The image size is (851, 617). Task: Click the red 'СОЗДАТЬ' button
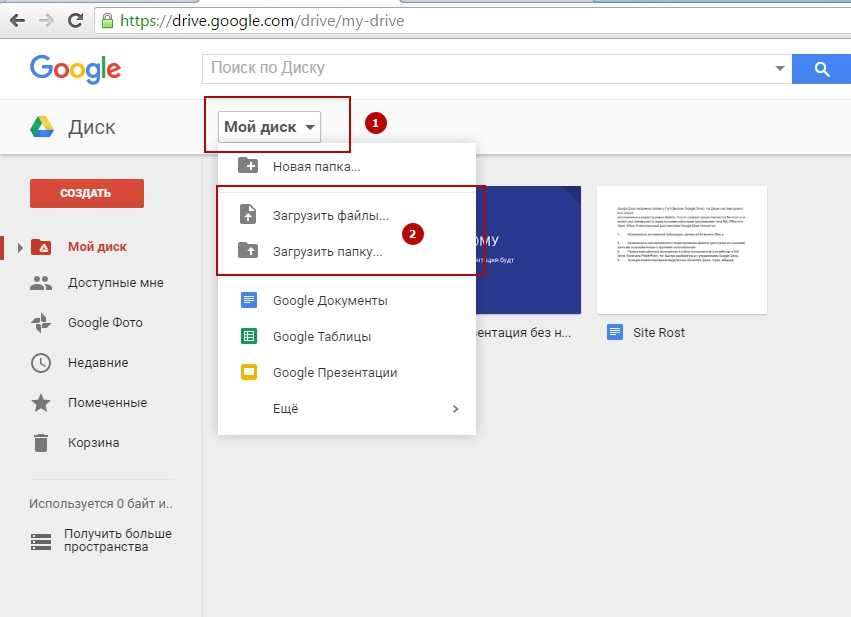[x=87, y=193]
